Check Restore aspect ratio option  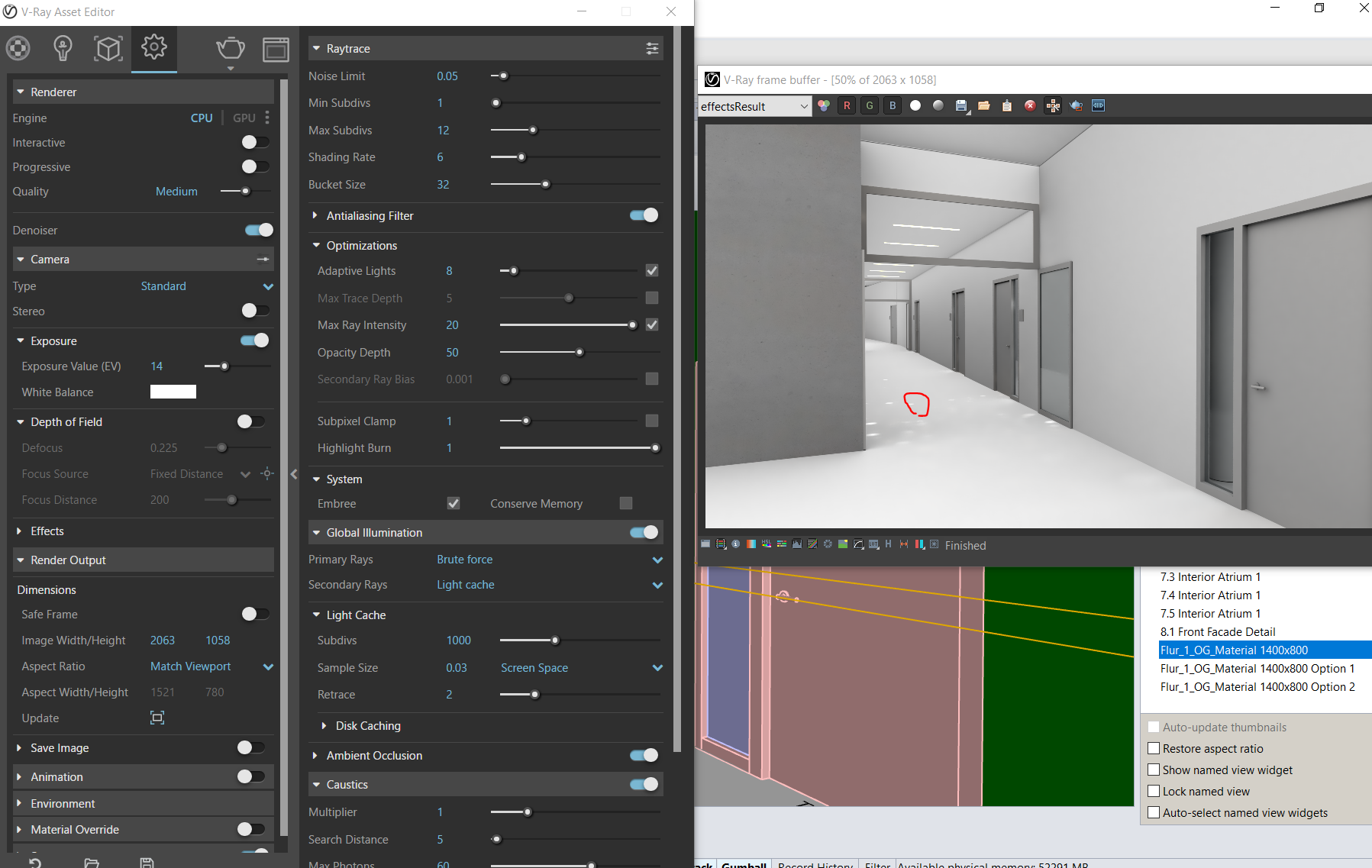[x=1154, y=748]
